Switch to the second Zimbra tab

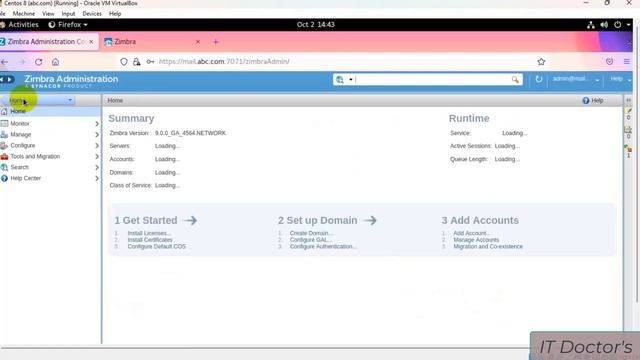tap(151, 42)
